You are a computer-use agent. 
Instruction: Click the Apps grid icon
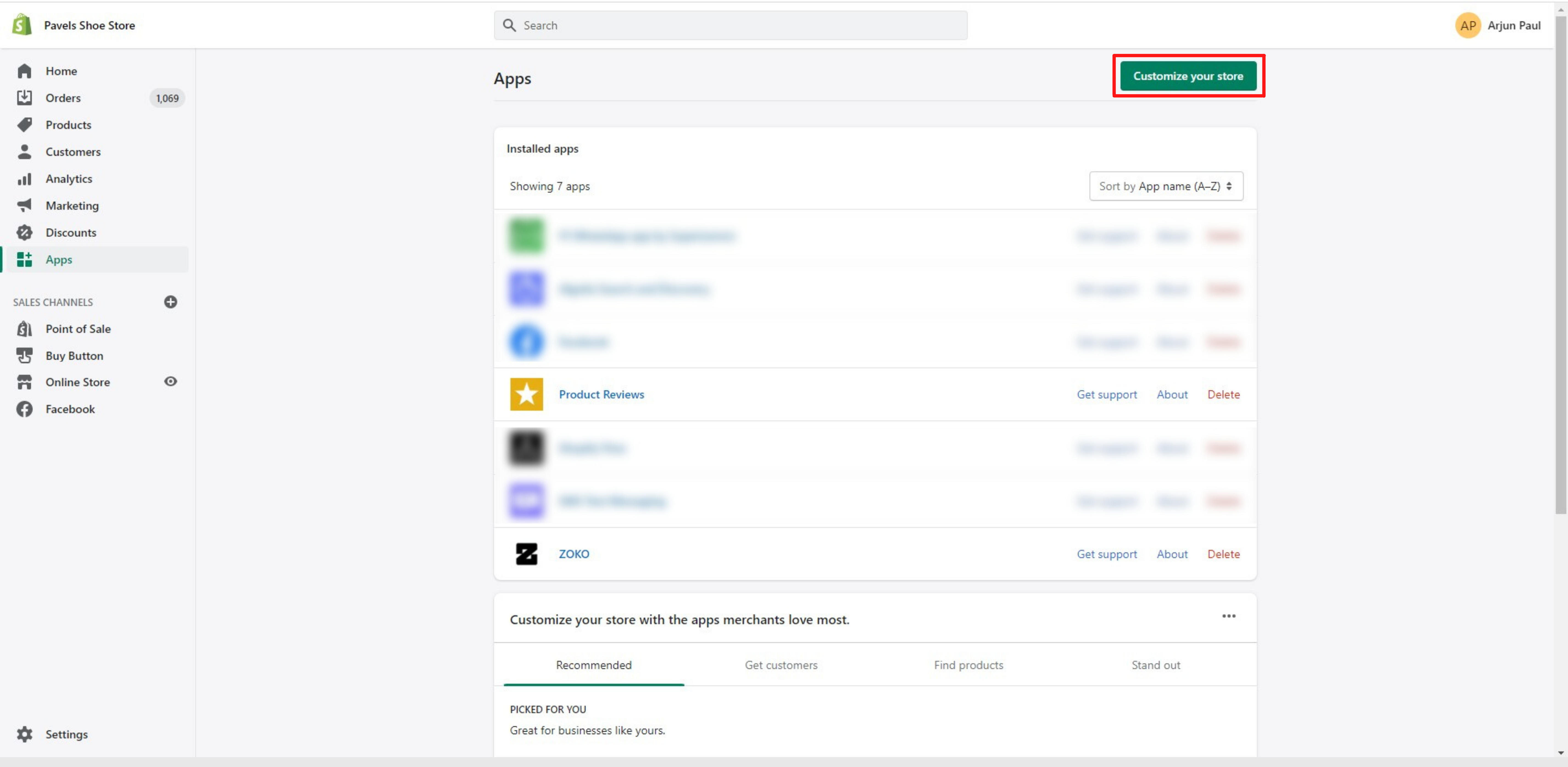[24, 259]
